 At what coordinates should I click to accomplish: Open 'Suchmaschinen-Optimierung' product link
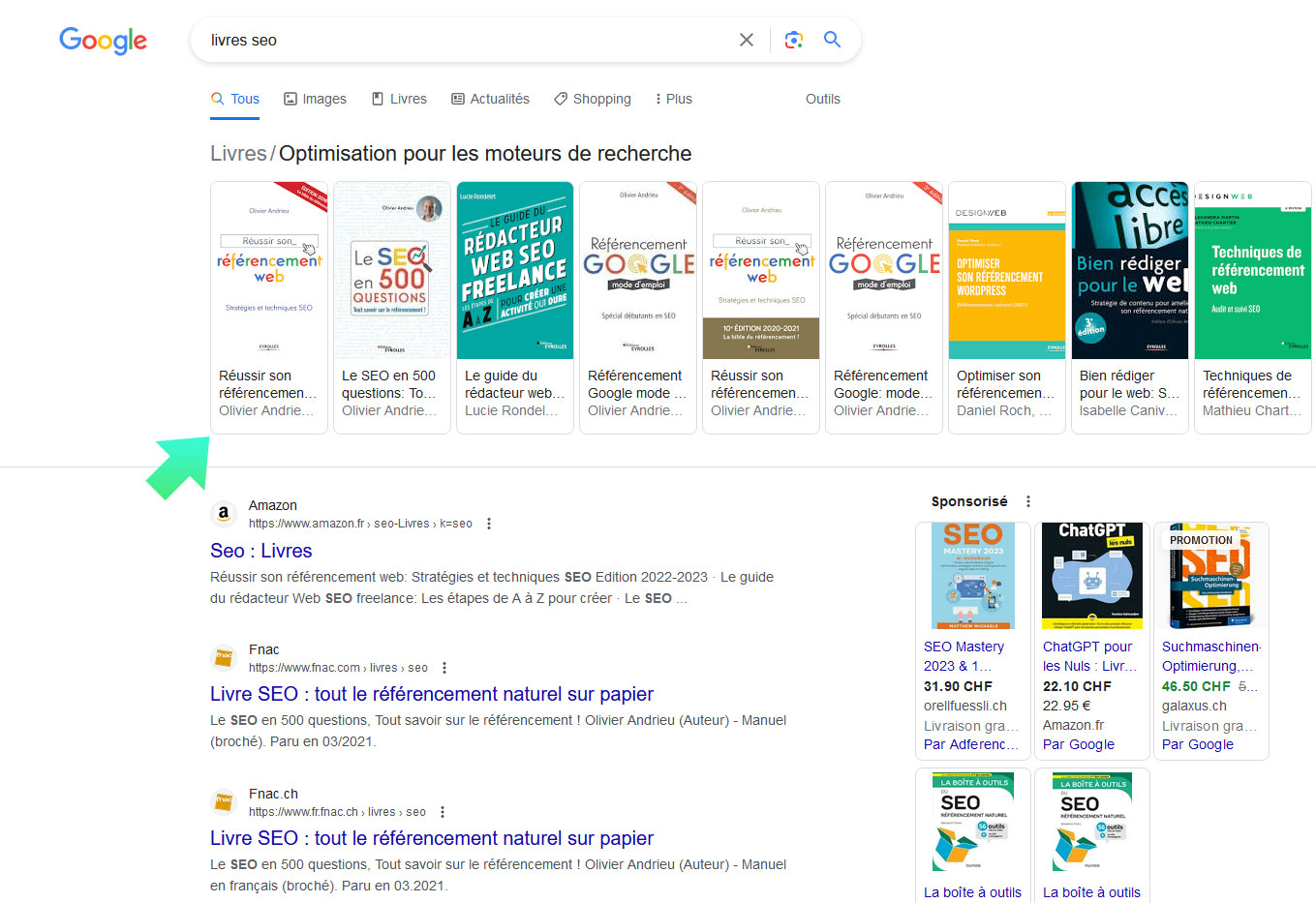tap(1210, 656)
